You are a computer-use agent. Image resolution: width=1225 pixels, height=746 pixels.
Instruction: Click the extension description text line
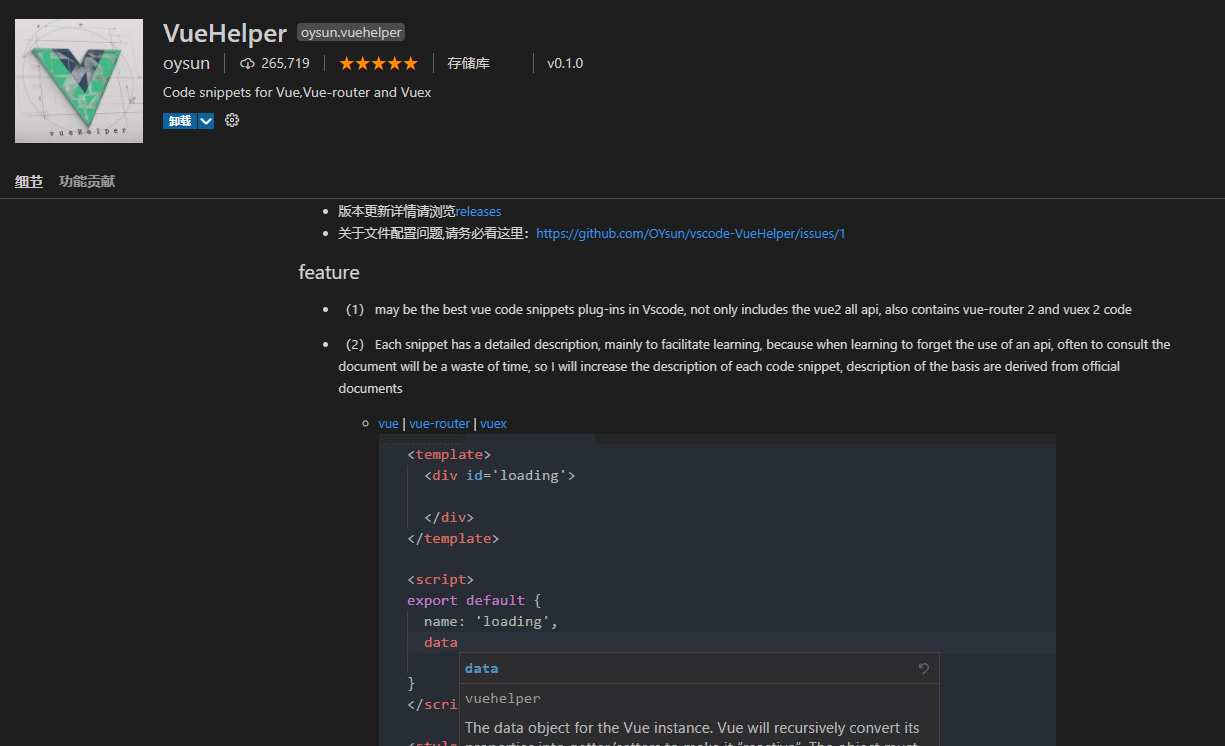[x=297, y=92]
